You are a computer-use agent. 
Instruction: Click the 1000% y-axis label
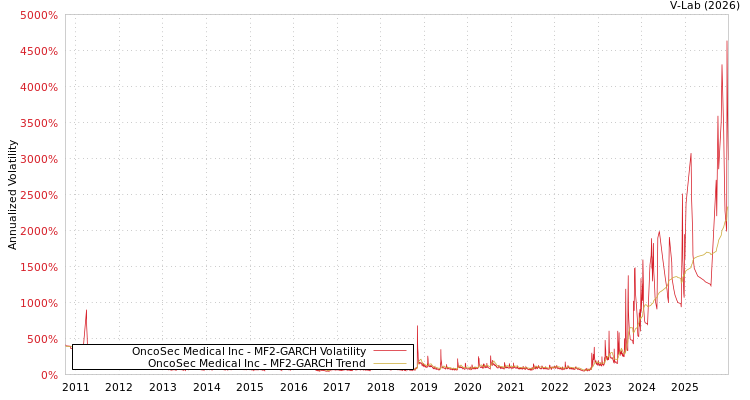[x=39, y=303]
